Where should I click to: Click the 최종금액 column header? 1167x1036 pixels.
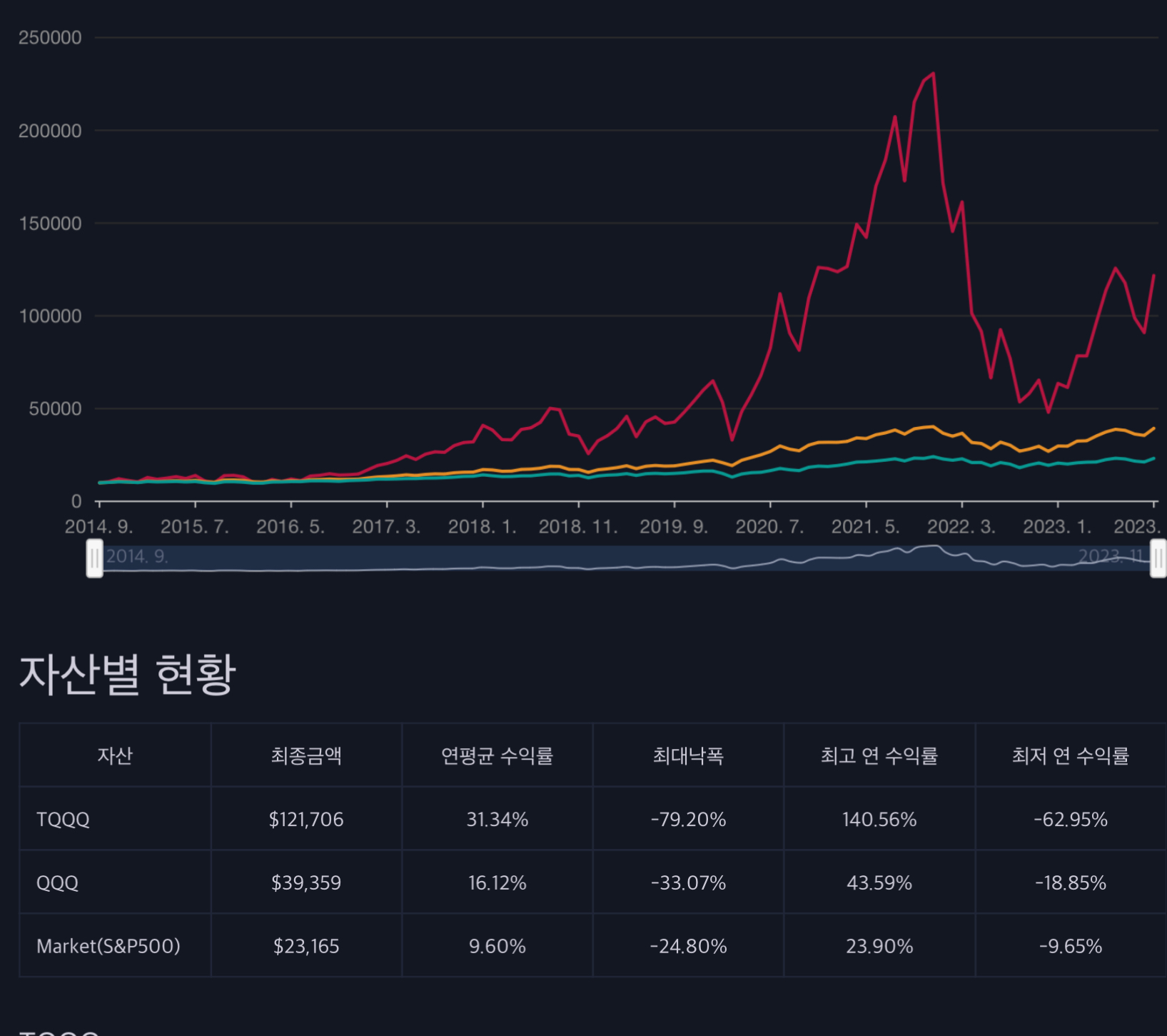tap(306, 755)
